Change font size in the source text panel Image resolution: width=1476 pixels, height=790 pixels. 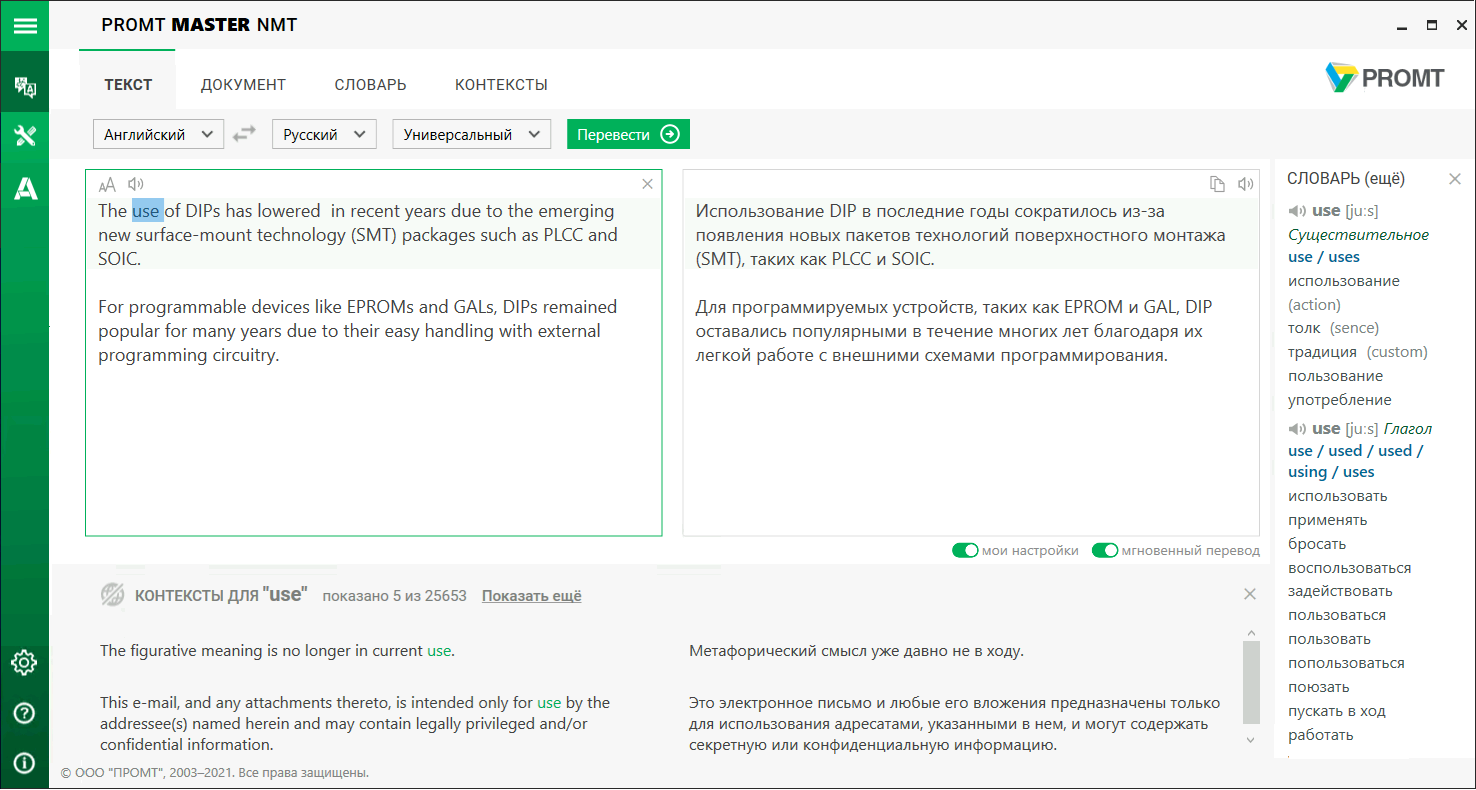click(107, 184)
